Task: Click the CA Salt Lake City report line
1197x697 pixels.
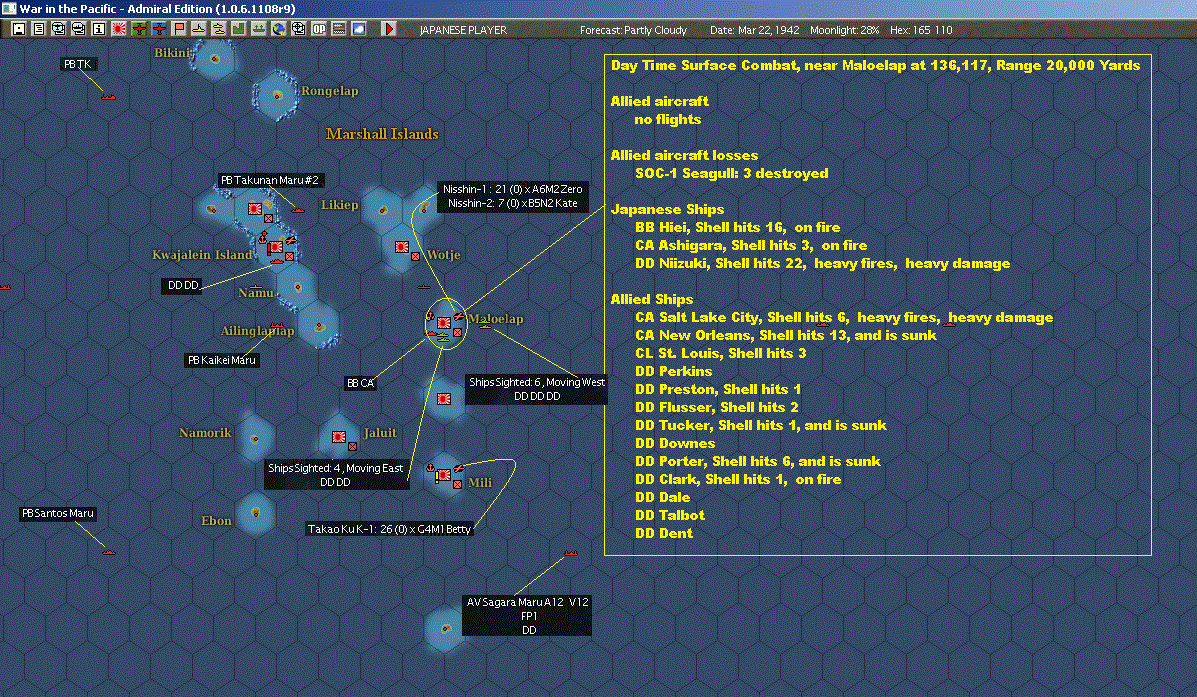Action: pos(844,317)
